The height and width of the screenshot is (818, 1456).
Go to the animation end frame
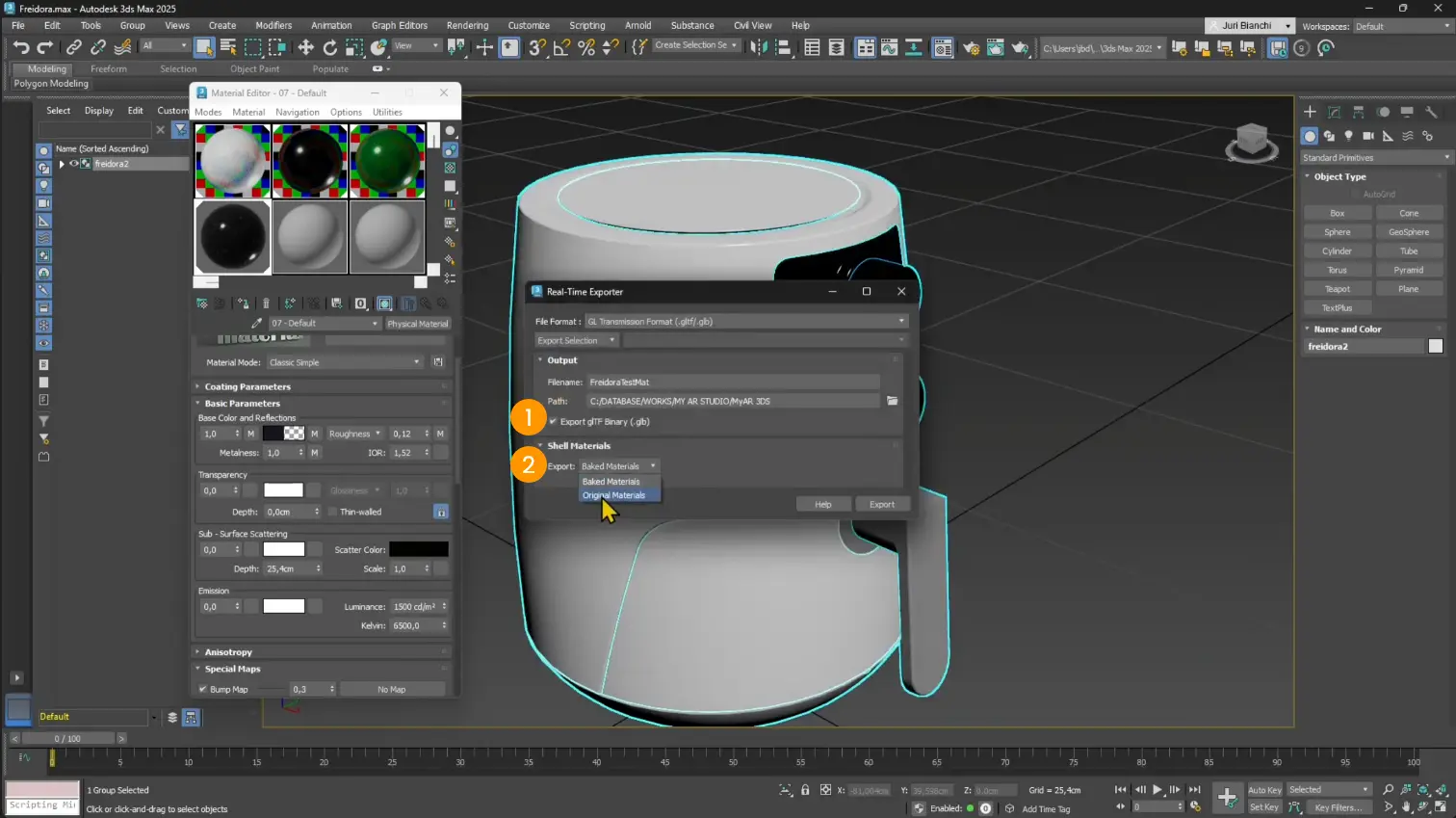tap(1195, 790)
